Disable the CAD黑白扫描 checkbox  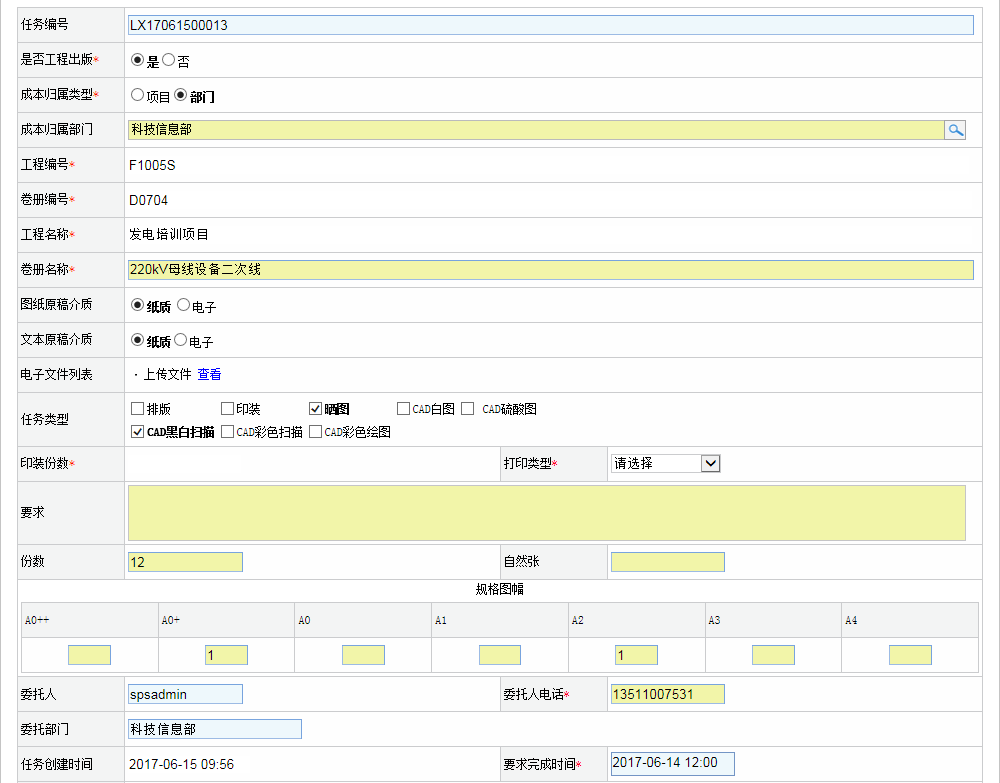click(x=138, y=432)
